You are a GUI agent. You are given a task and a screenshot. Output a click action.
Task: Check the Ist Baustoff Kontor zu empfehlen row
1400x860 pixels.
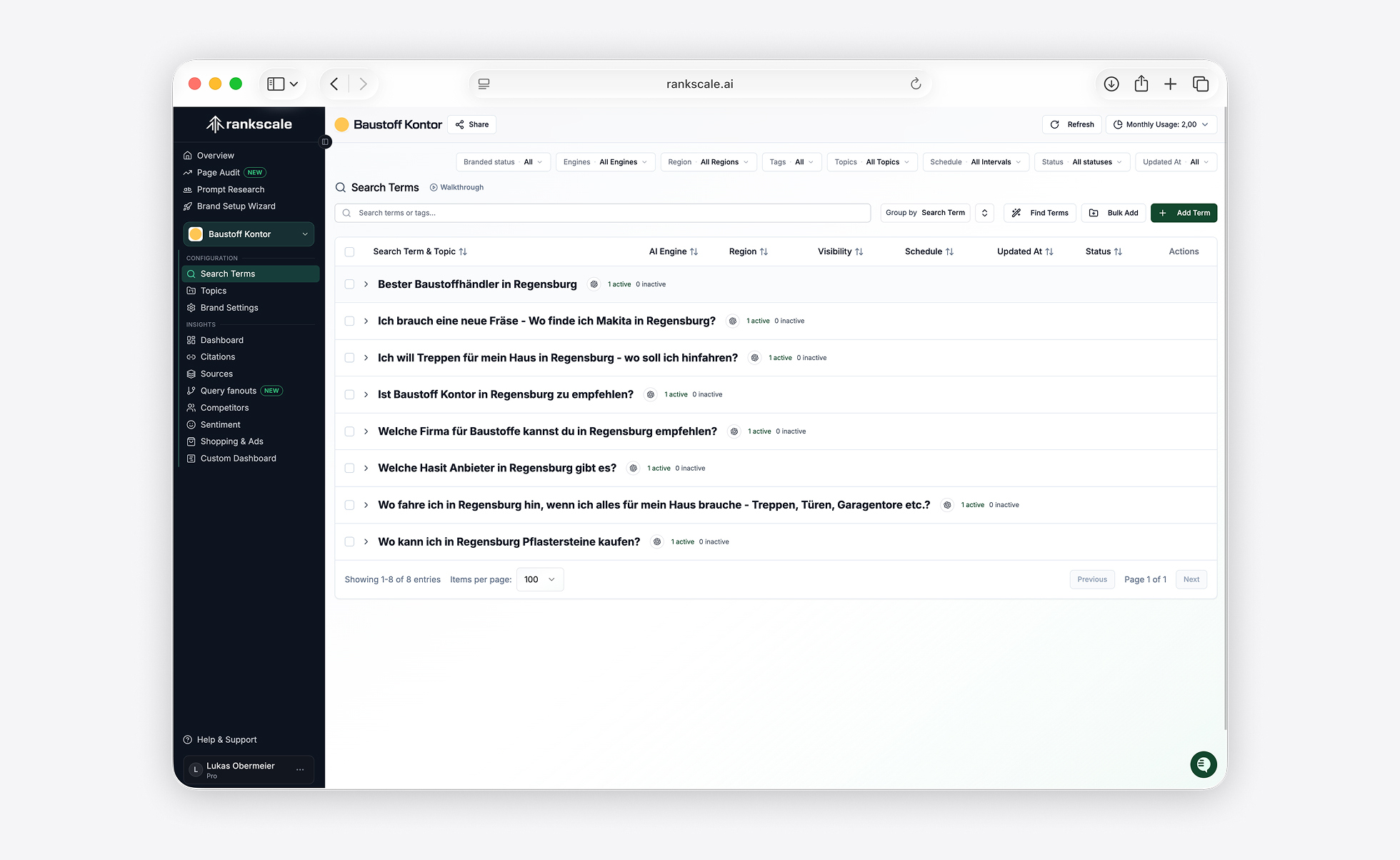point(349,394)
